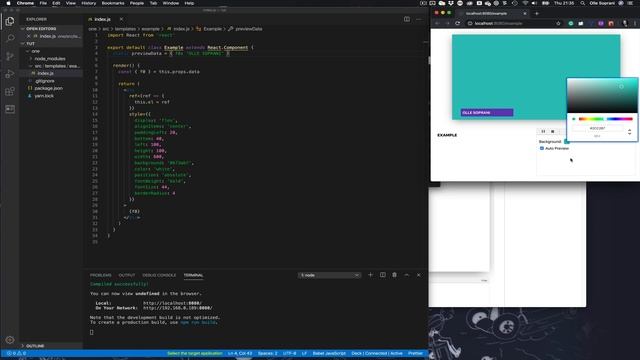Image resolution: width=640 pixels, height=360 pixels.
Task: Open the File menu
Action: pyautogui.click(x=43, y=3)
